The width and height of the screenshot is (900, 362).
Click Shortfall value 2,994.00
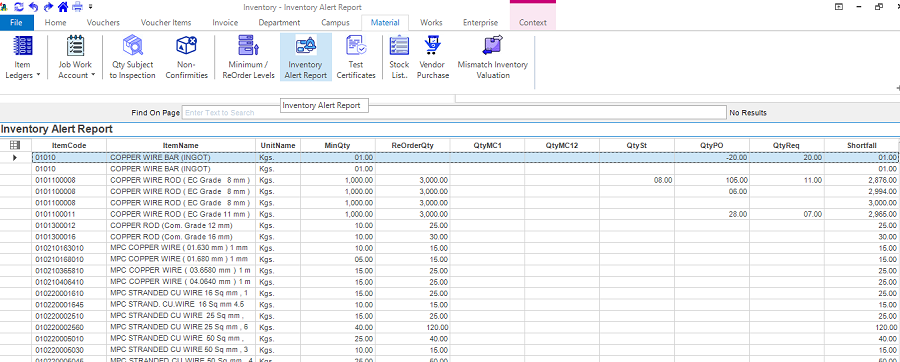(x=862, y=192)
